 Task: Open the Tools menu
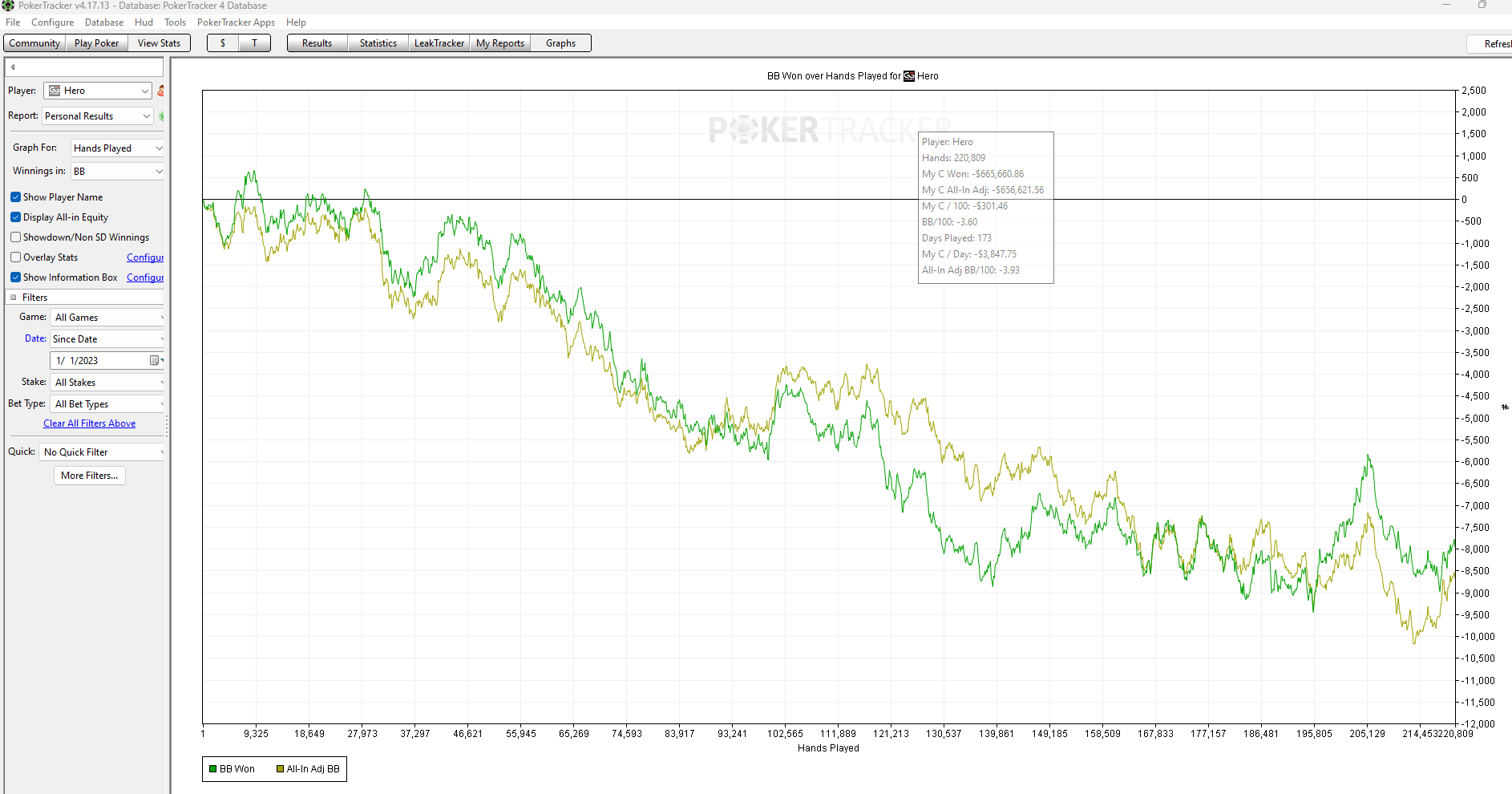175,22
